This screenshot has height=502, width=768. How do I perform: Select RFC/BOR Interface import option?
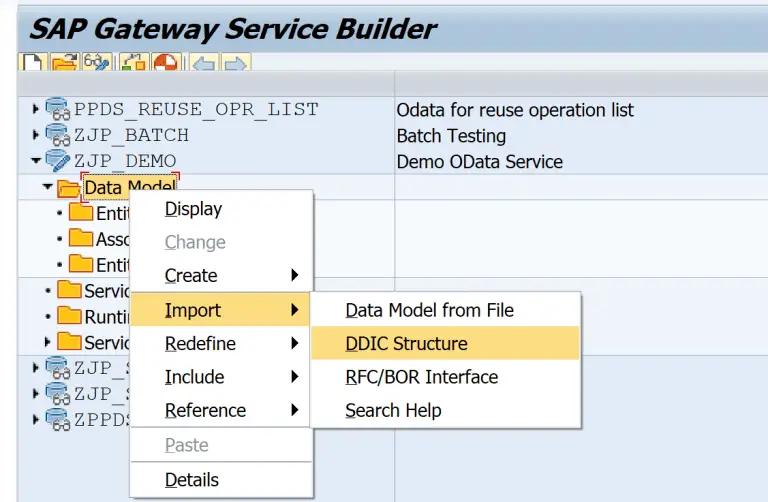point(421,377)
